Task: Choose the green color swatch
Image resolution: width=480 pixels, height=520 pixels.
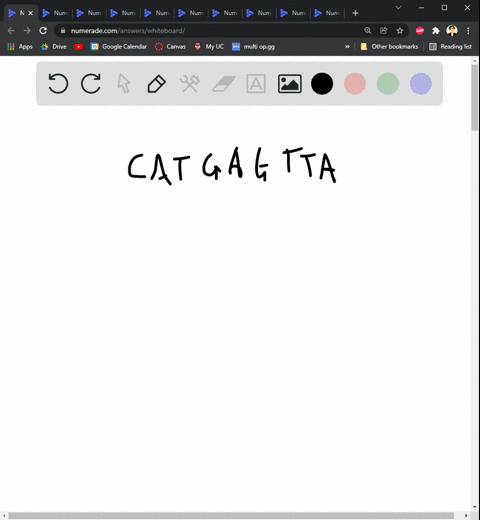Action: click(x=388, y=83)
